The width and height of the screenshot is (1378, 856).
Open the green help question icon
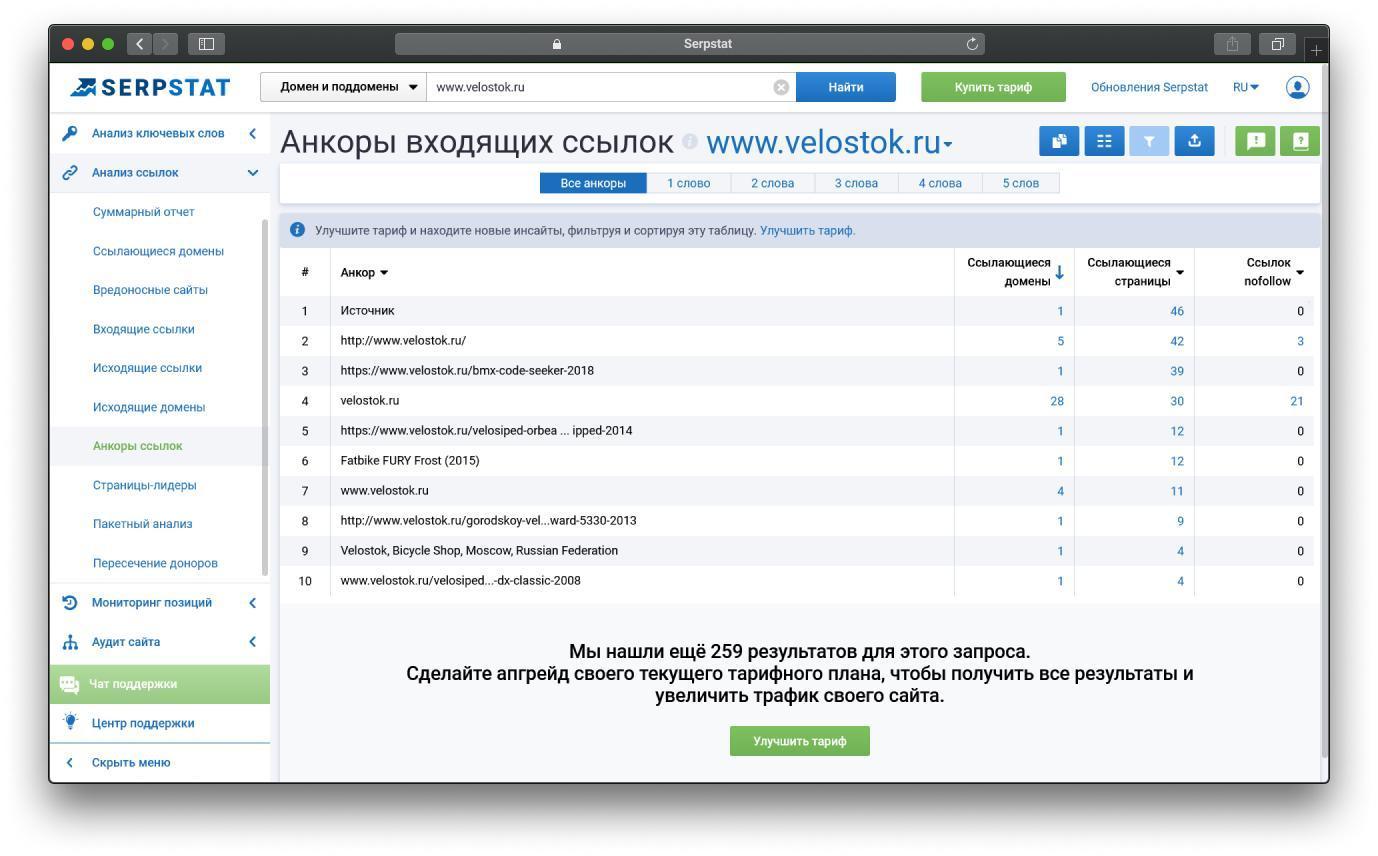(1300, 141)
